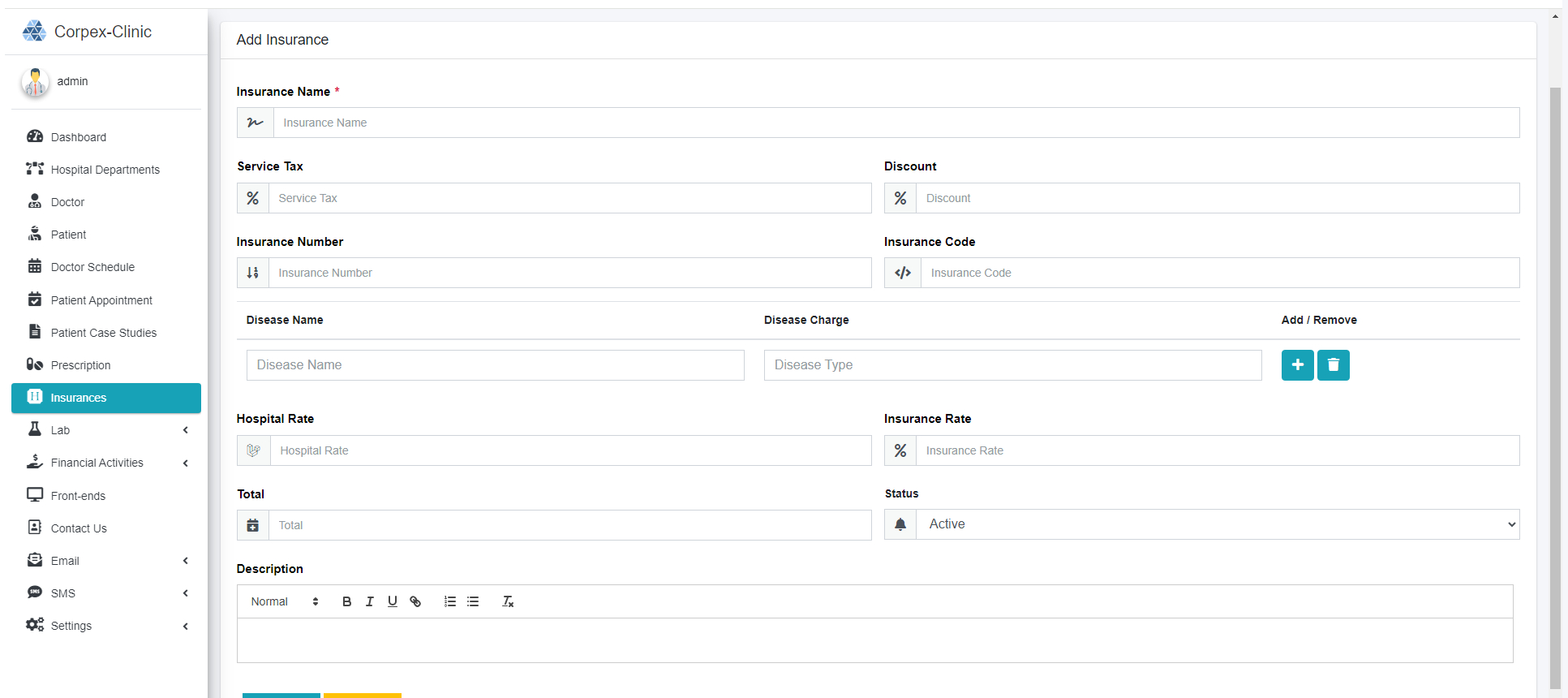The height and width of the screenshot is (698, 1568).
Task: Insert a link using the link icon
Action: point(415,601)
